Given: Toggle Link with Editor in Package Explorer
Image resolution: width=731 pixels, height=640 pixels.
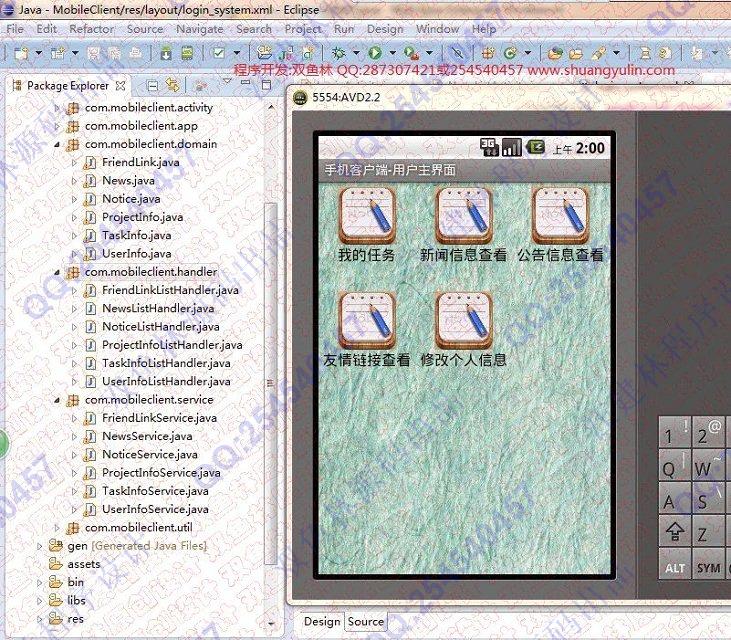Looking at the screenshot, I should pyautogui.click(x=173, y=86).
